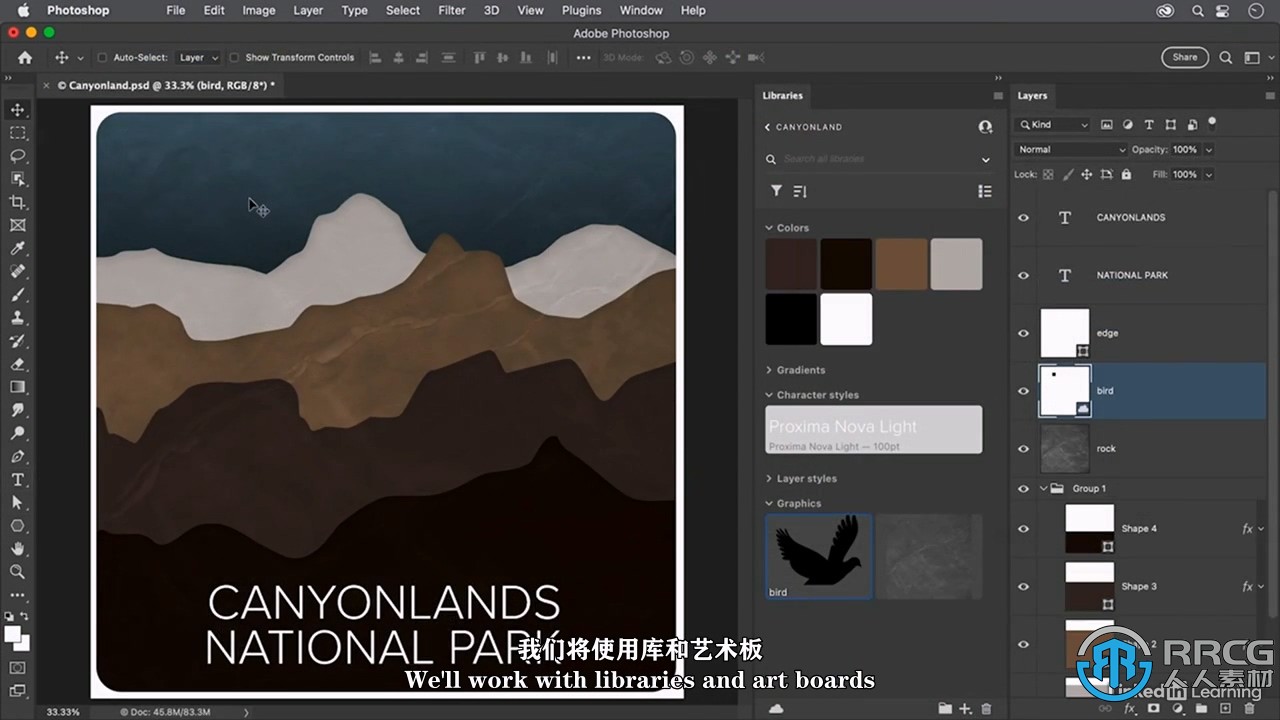This screenshot has height=720, width=1280.
Task: Select the Clone Stamp tool
Action: coord(17,318)
